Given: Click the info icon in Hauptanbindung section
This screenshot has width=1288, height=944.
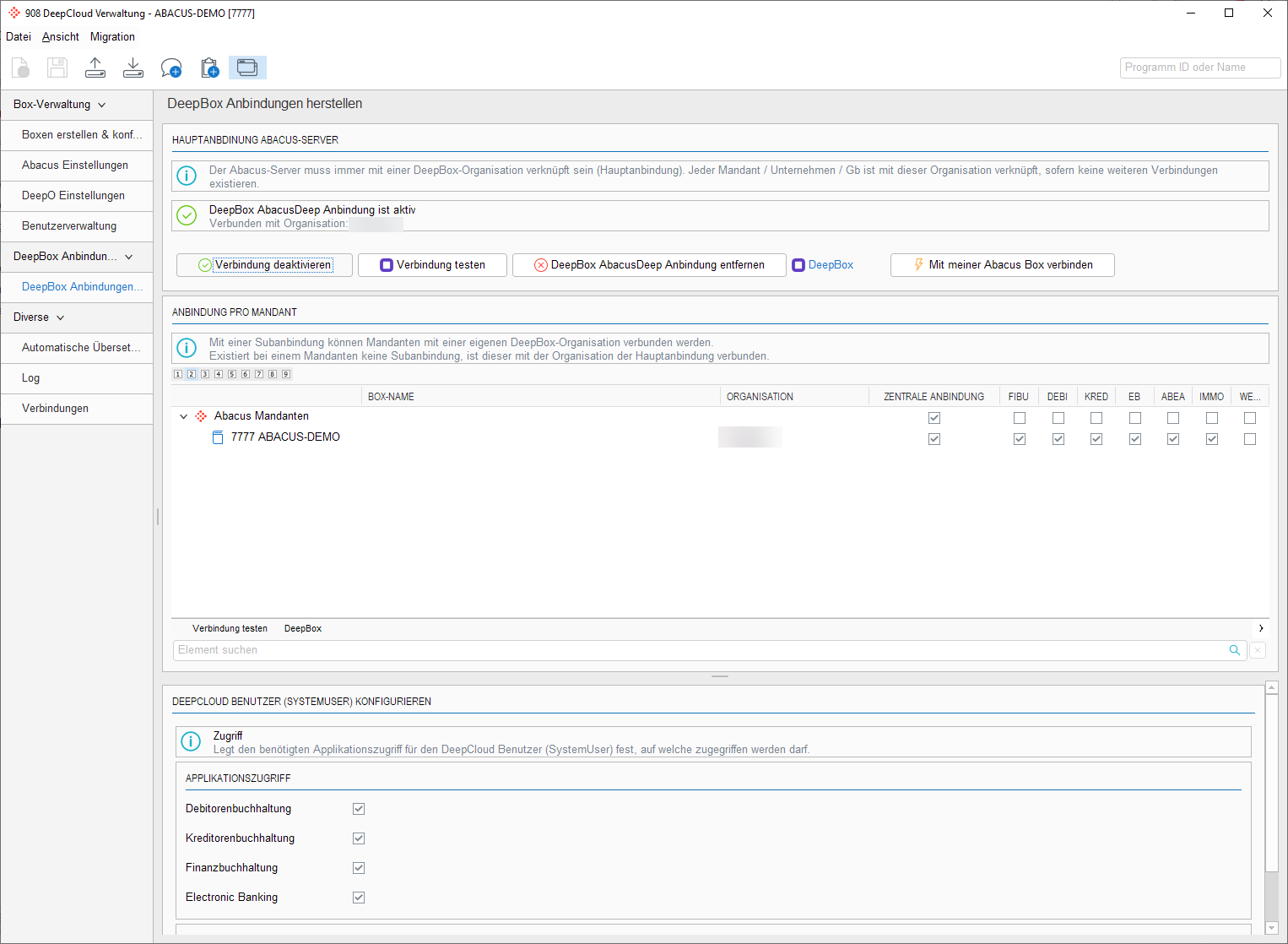Looking at the screenshot, I should tap(187, 176).
